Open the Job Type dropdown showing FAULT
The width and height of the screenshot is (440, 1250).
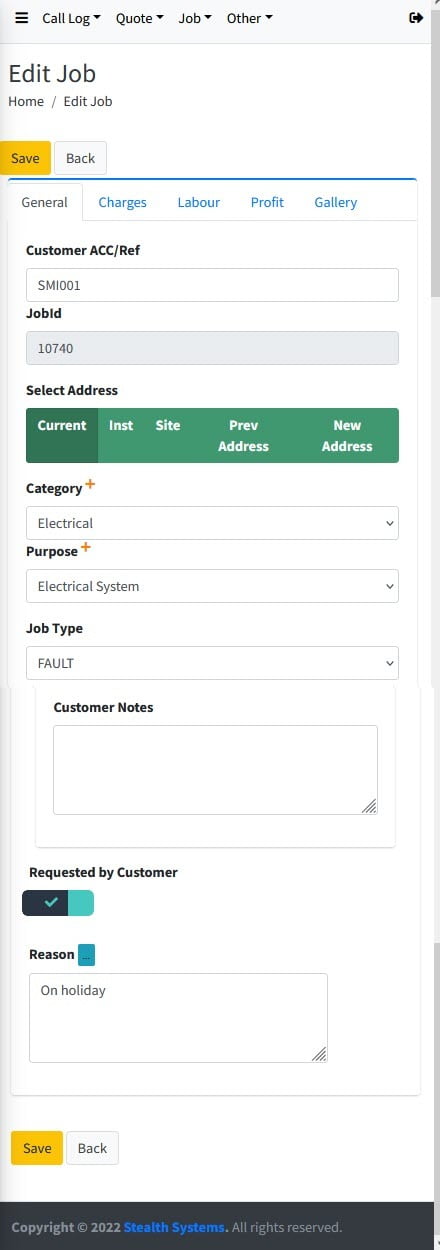[212, 663]
